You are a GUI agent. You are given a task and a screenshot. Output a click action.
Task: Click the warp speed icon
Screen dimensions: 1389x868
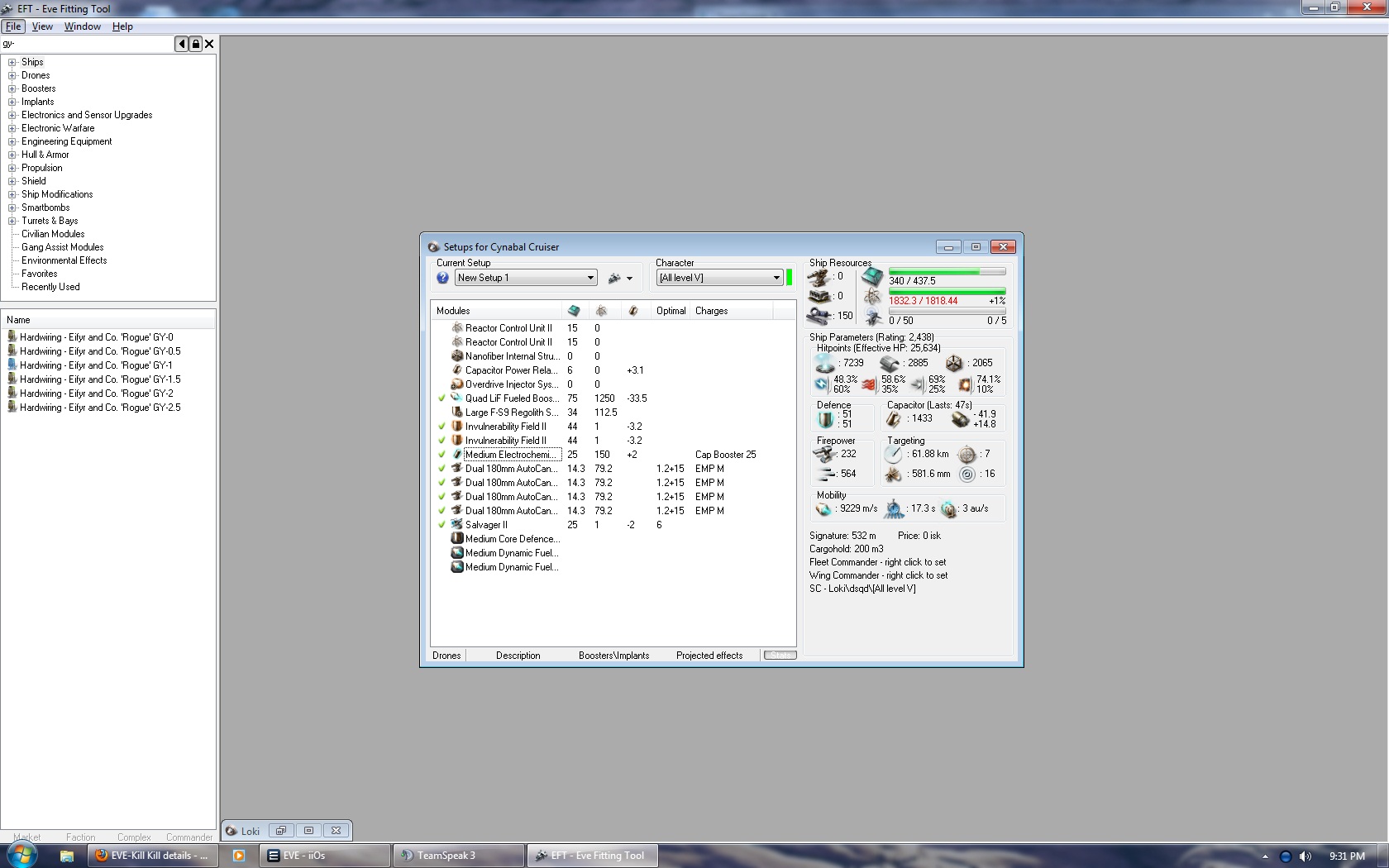tap(948, 509)
